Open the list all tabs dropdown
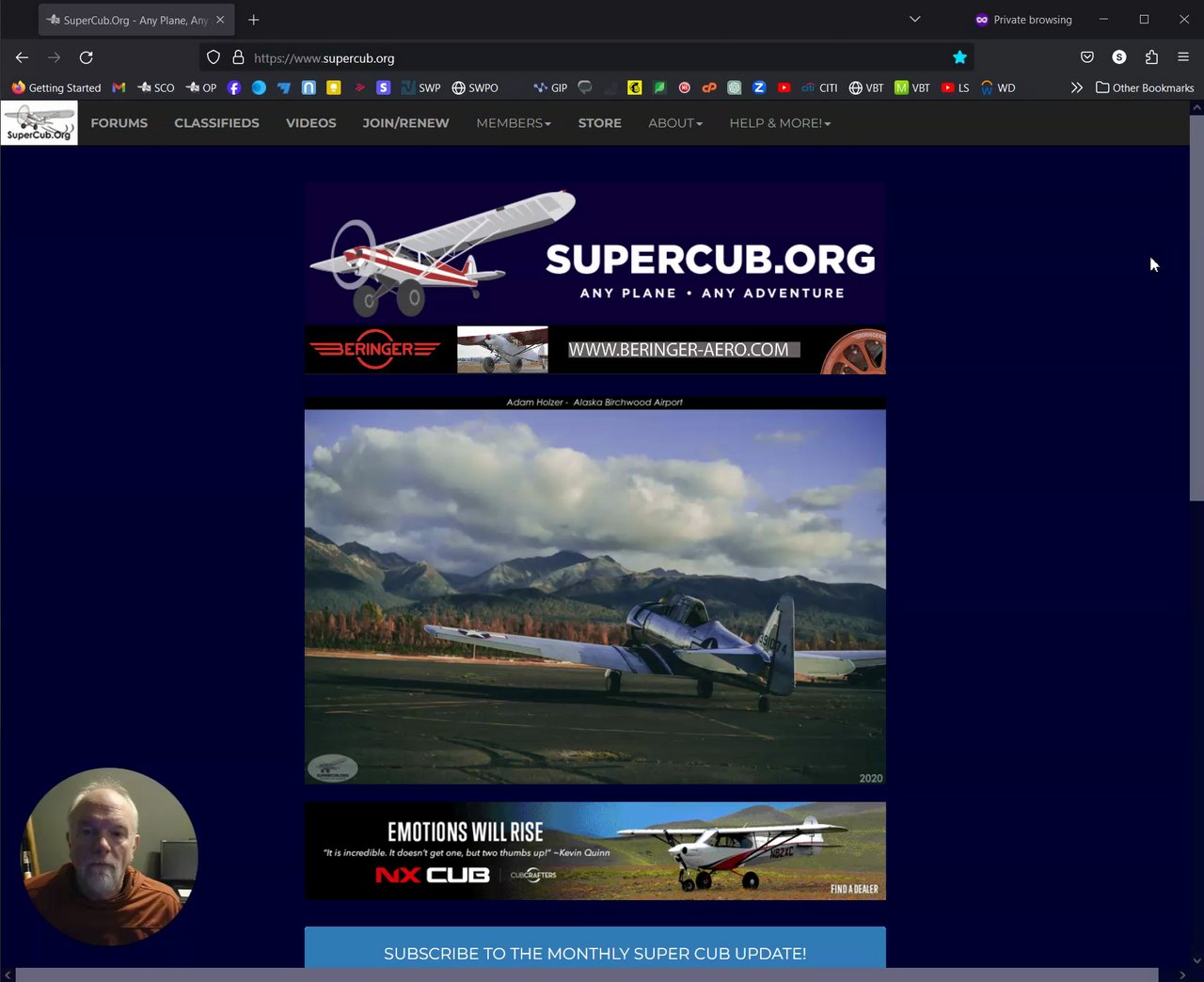The image size is (1204, 982). [x=914, y=20]
